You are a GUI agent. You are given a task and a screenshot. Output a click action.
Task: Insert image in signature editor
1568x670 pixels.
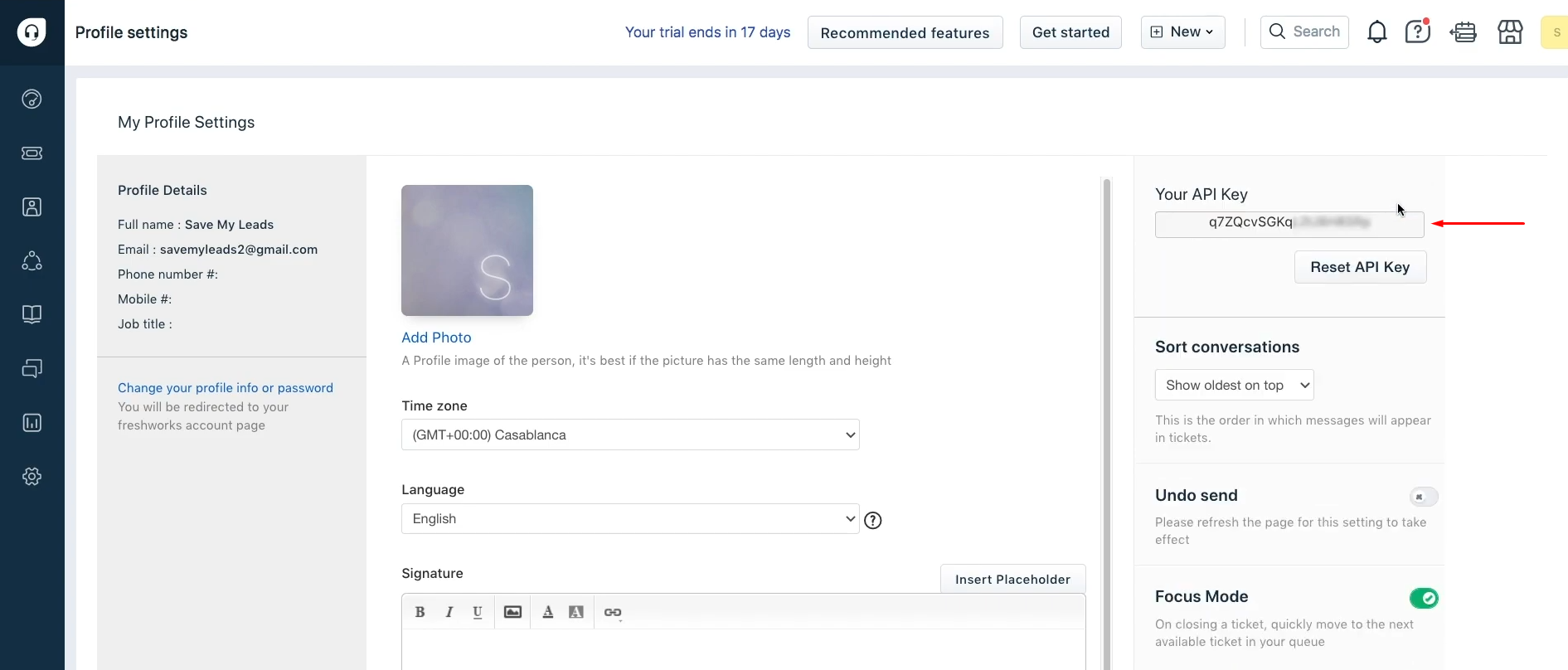pyautogui.click(x=513, y=612)
